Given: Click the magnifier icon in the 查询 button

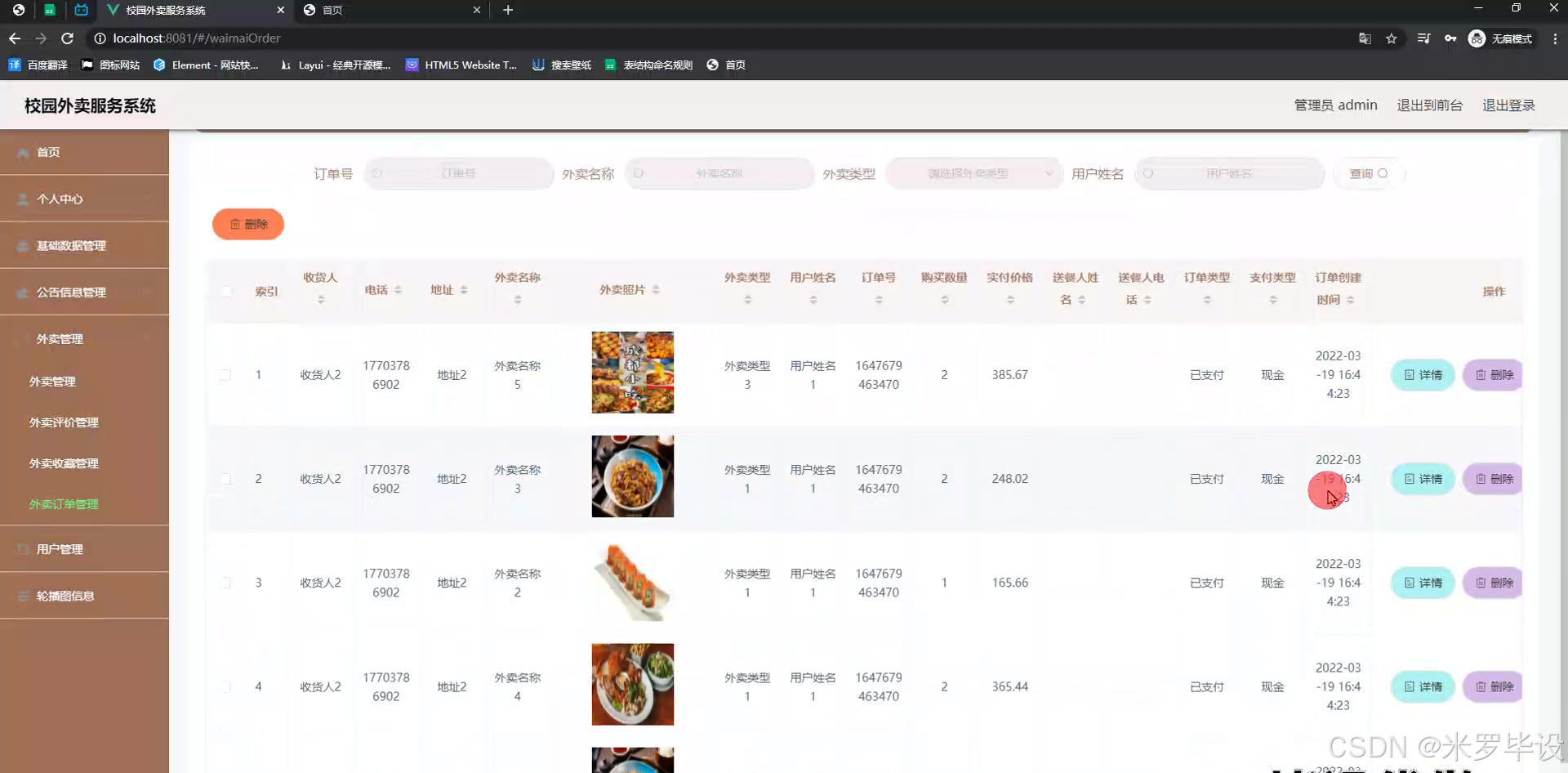Looking at the screenshot, I should (1381, 172).
